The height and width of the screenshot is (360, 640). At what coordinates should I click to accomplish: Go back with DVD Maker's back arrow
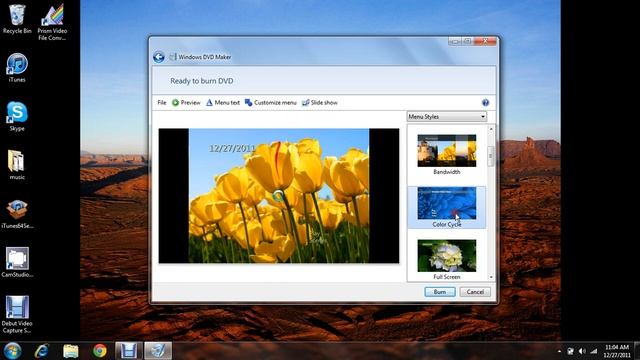[x=159, y=57]
